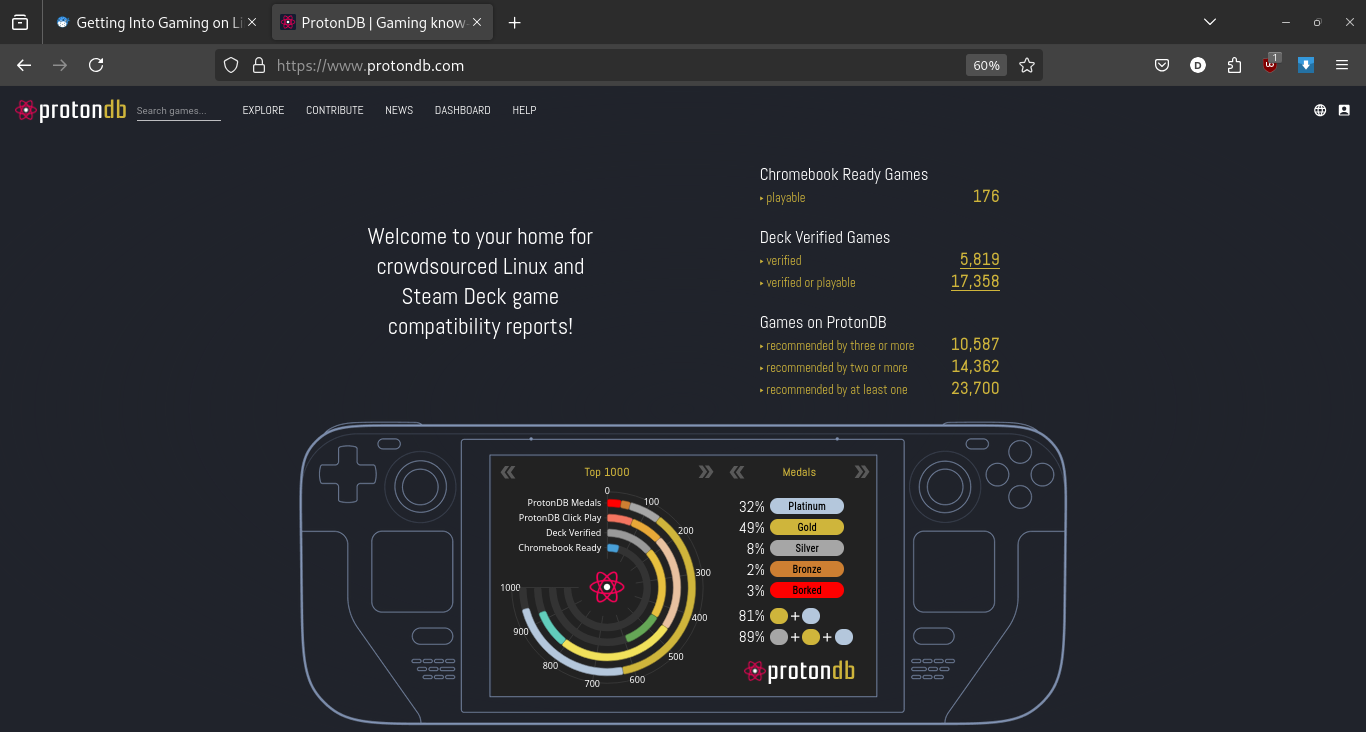The width and height of the screenshot is (1366, 732).
Task: Reload the page with the refresh icon
Action: (x=96, y=65)
